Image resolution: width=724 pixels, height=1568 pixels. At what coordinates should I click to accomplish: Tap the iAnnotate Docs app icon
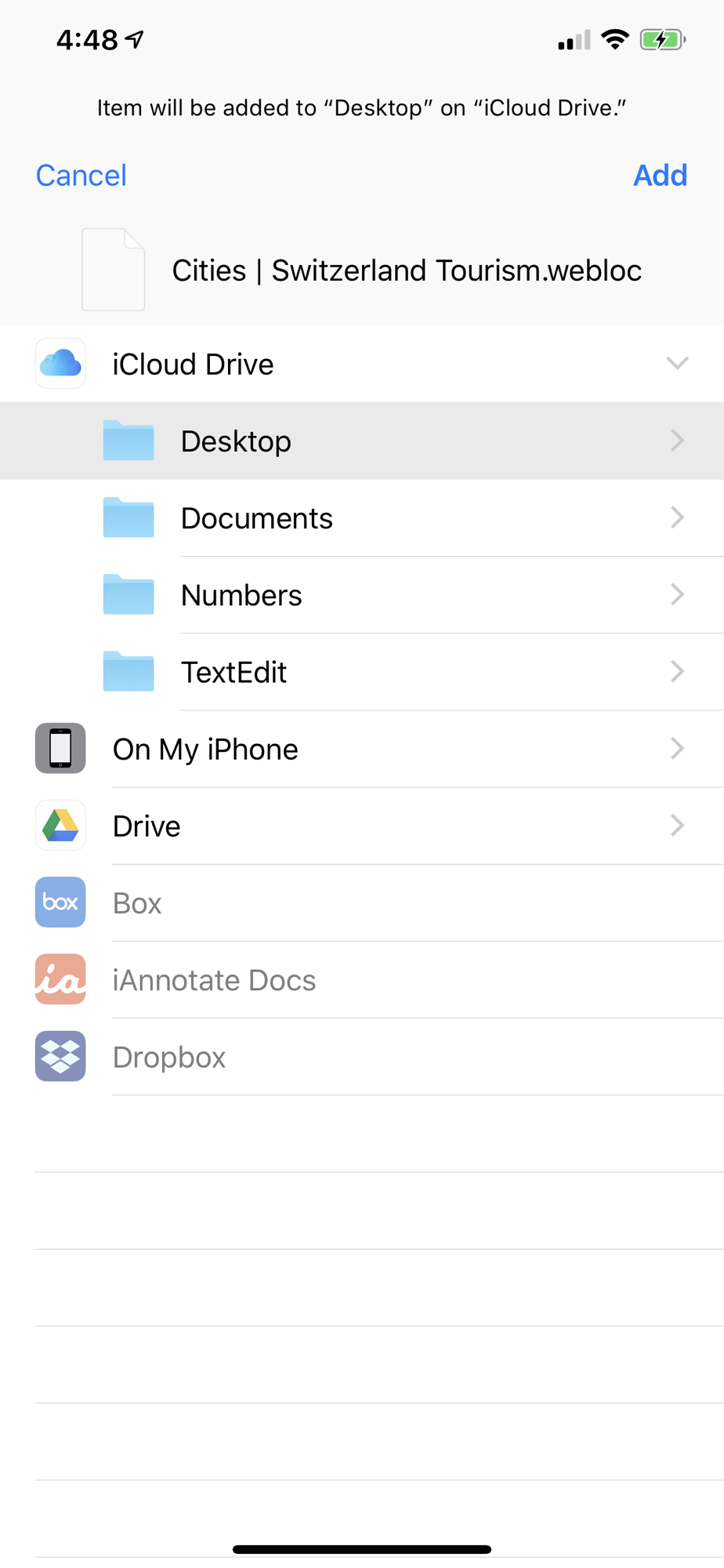[x=60, y=978]
